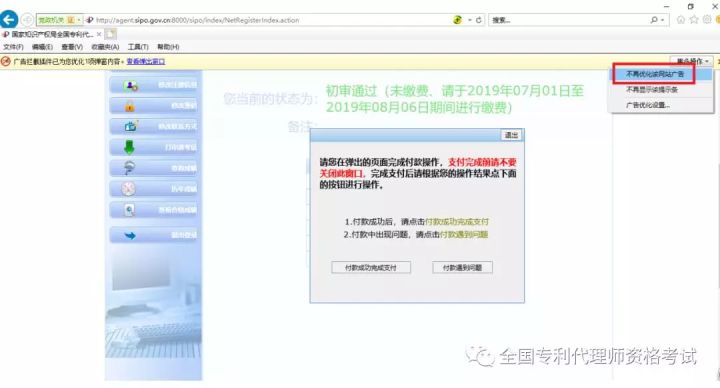Open the 帮助(H) menu
This screenshot has width=720, height=388.
pos(168,47)
